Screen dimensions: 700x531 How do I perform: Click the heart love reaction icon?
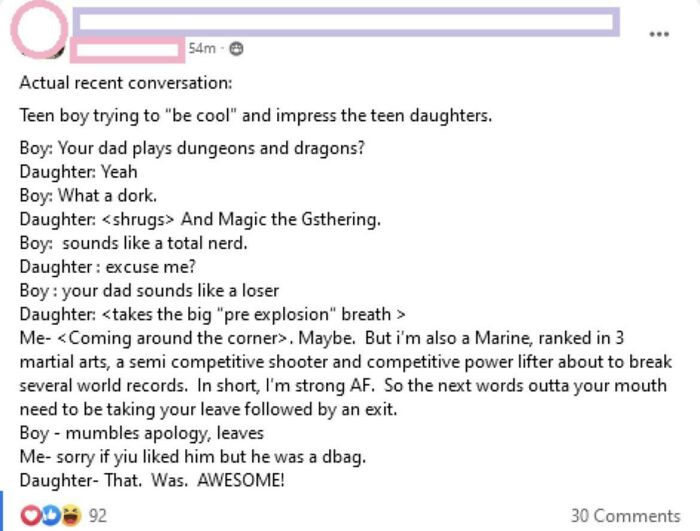point(30,515)
